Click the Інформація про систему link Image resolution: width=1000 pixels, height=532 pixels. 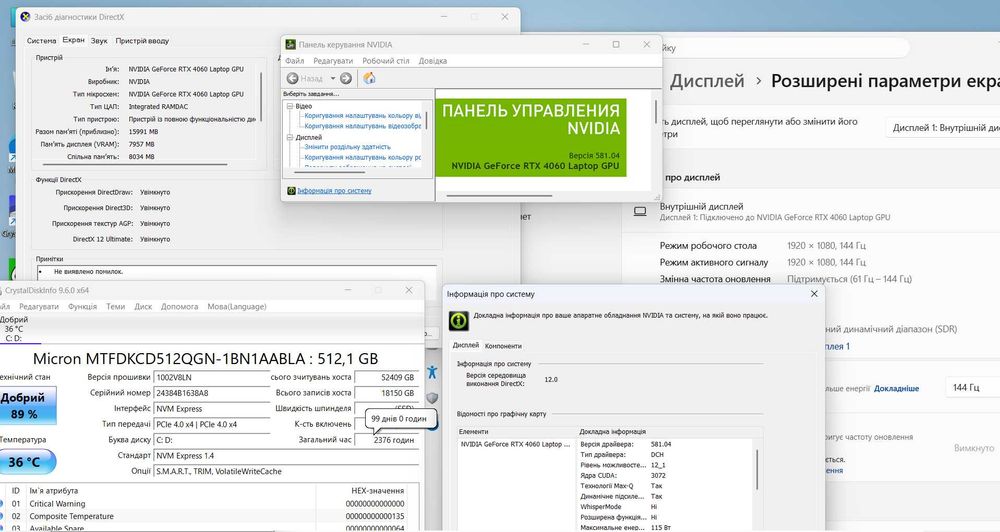[x=334, y=191]
